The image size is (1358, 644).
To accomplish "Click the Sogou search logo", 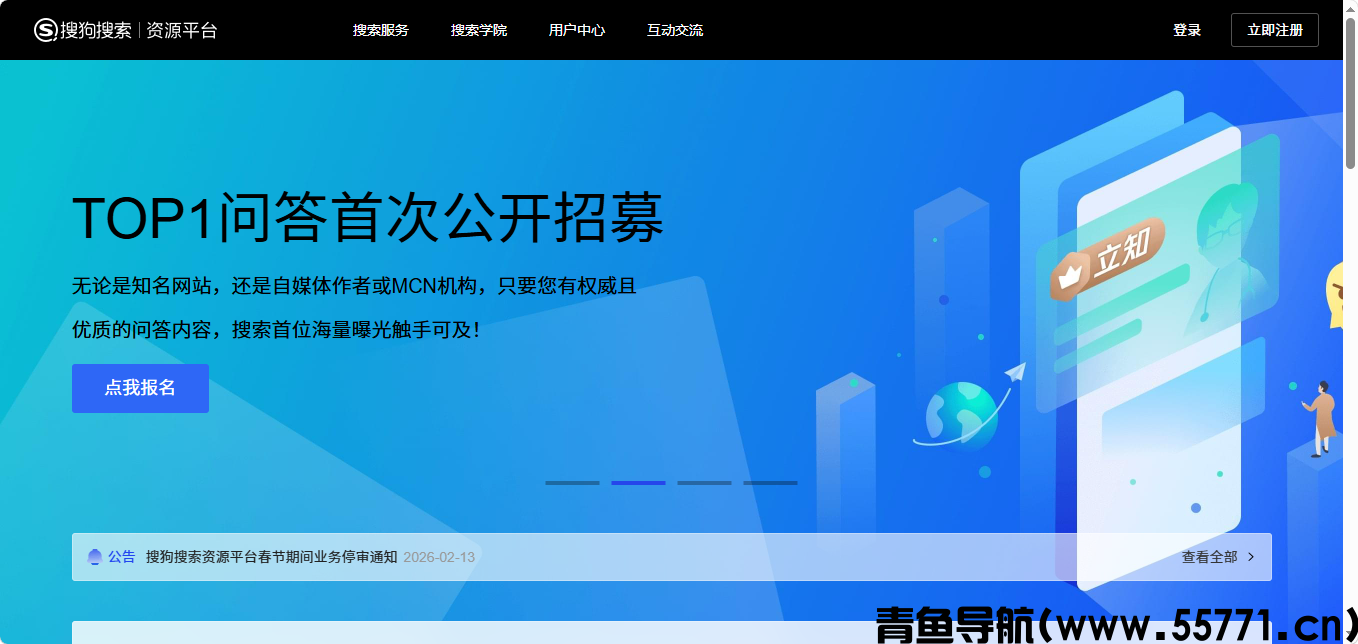I will click(x=83, y=30).
